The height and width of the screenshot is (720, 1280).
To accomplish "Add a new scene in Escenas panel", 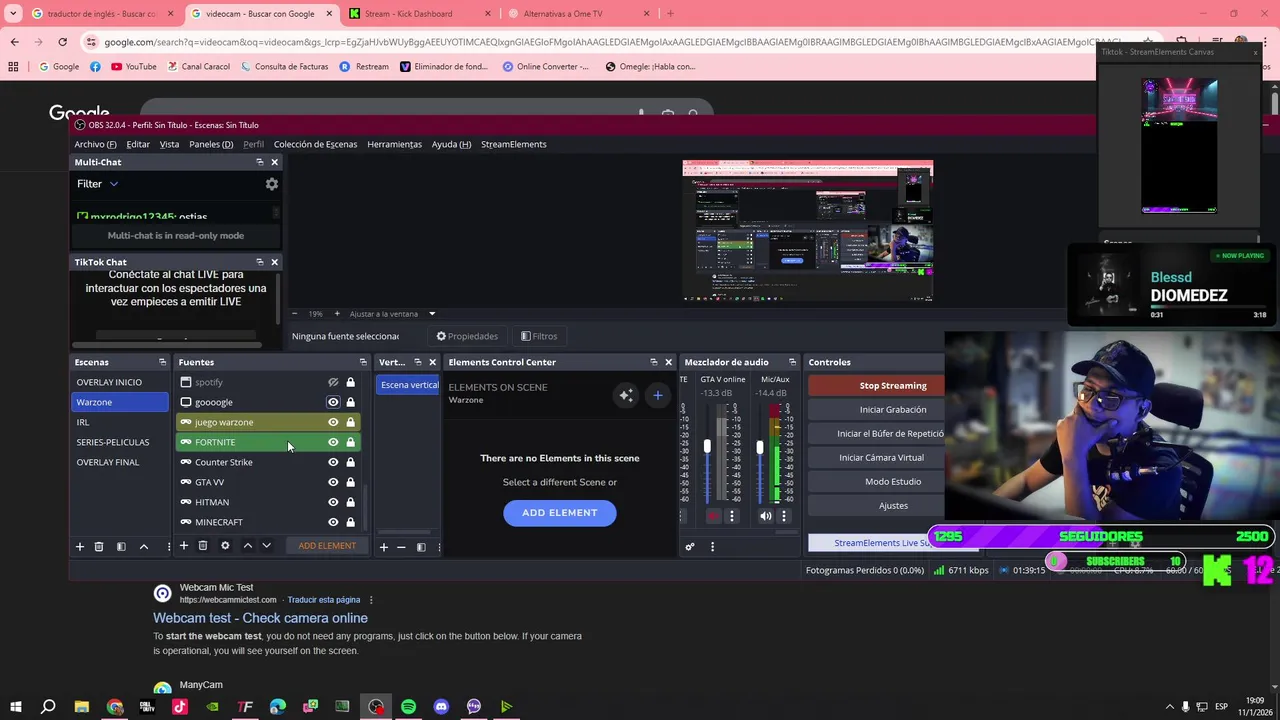I will click(80, 546).
